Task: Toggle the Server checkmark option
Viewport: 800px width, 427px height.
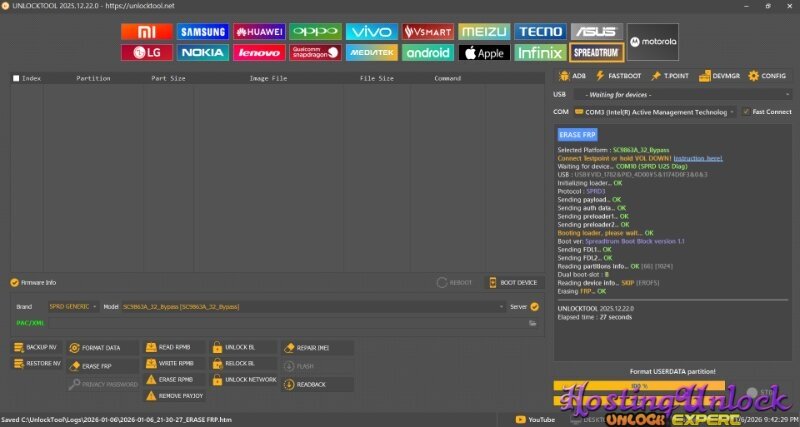Action: pos(535,307)
